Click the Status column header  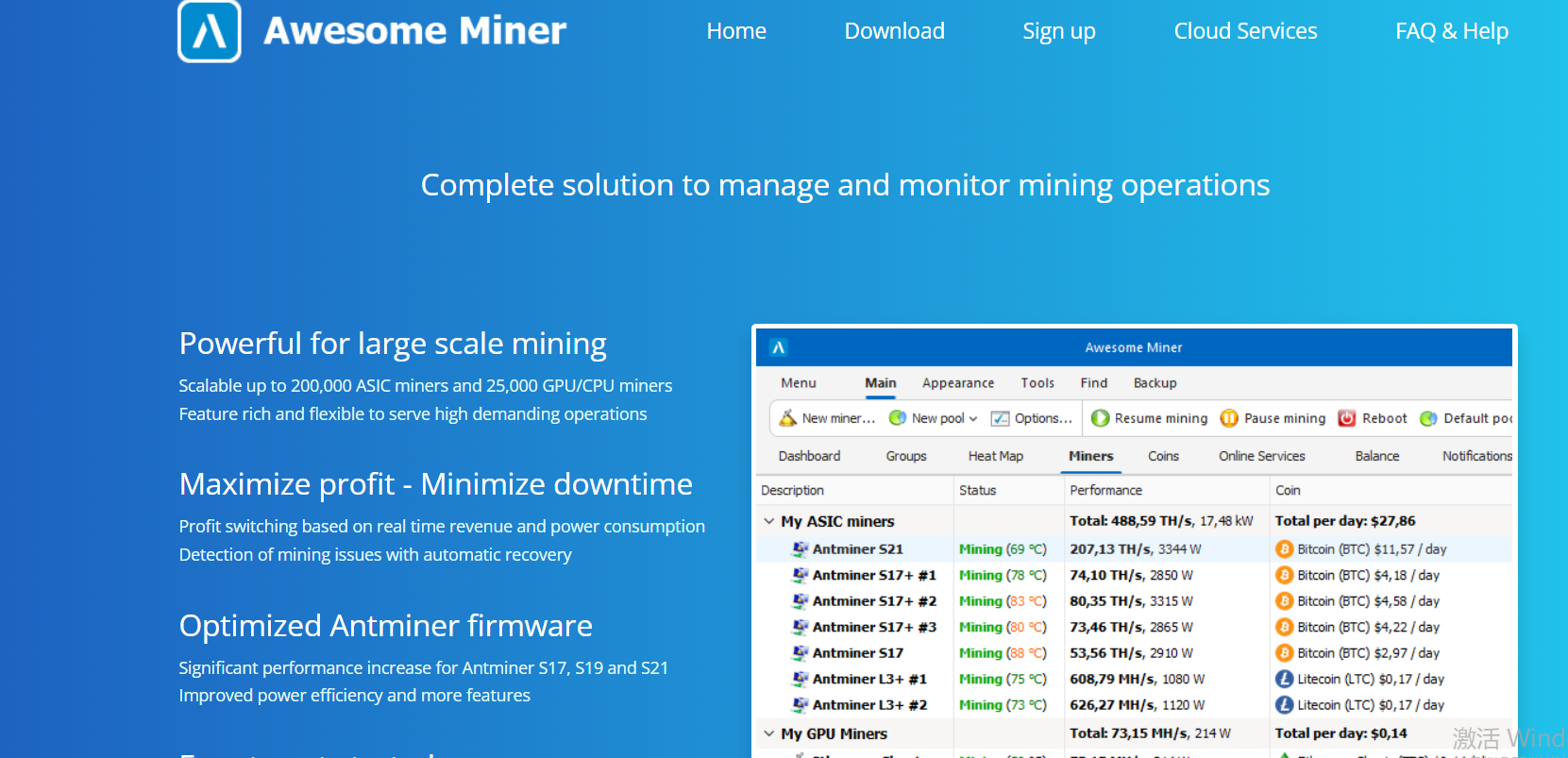pos(977,491)
